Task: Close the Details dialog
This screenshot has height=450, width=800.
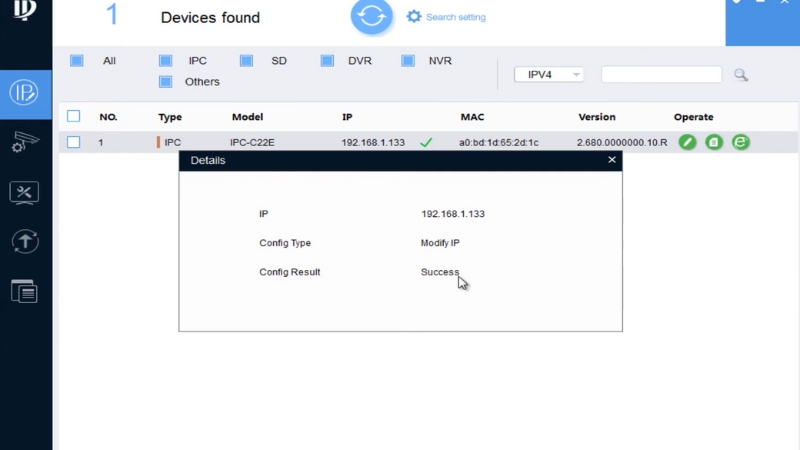Action: (612, 160)
